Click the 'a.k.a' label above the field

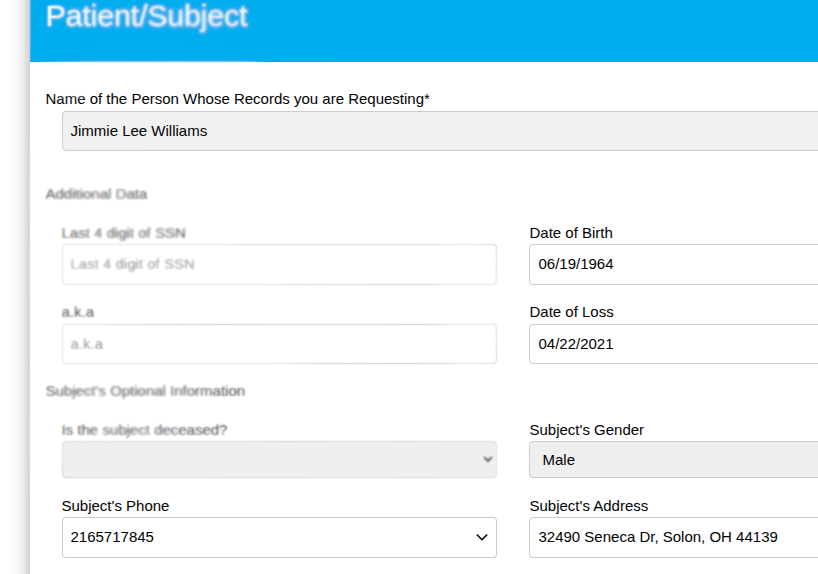pyautogui.click(x=78, y=312)
